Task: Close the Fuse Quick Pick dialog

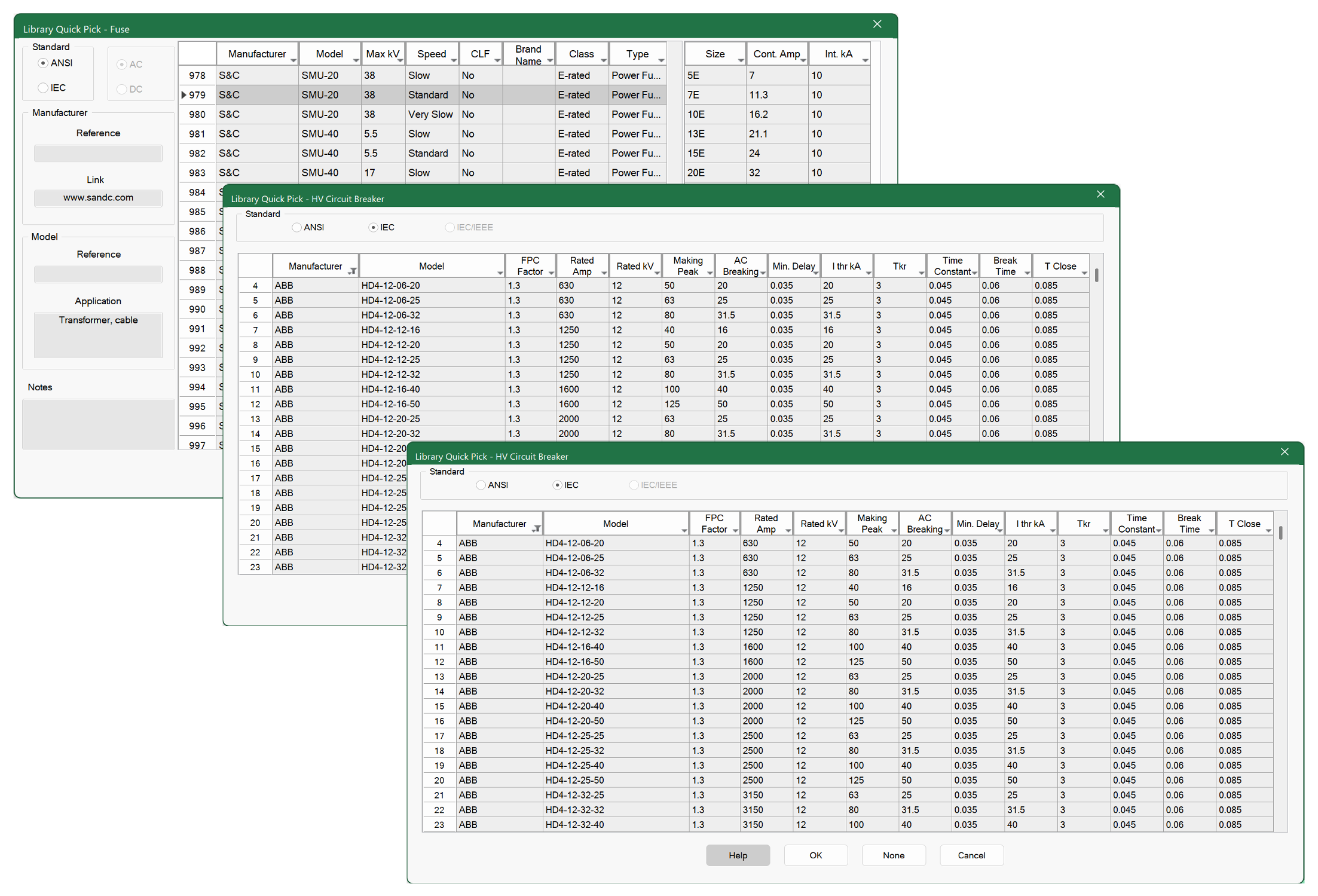Action: click(x=877, y=24)
